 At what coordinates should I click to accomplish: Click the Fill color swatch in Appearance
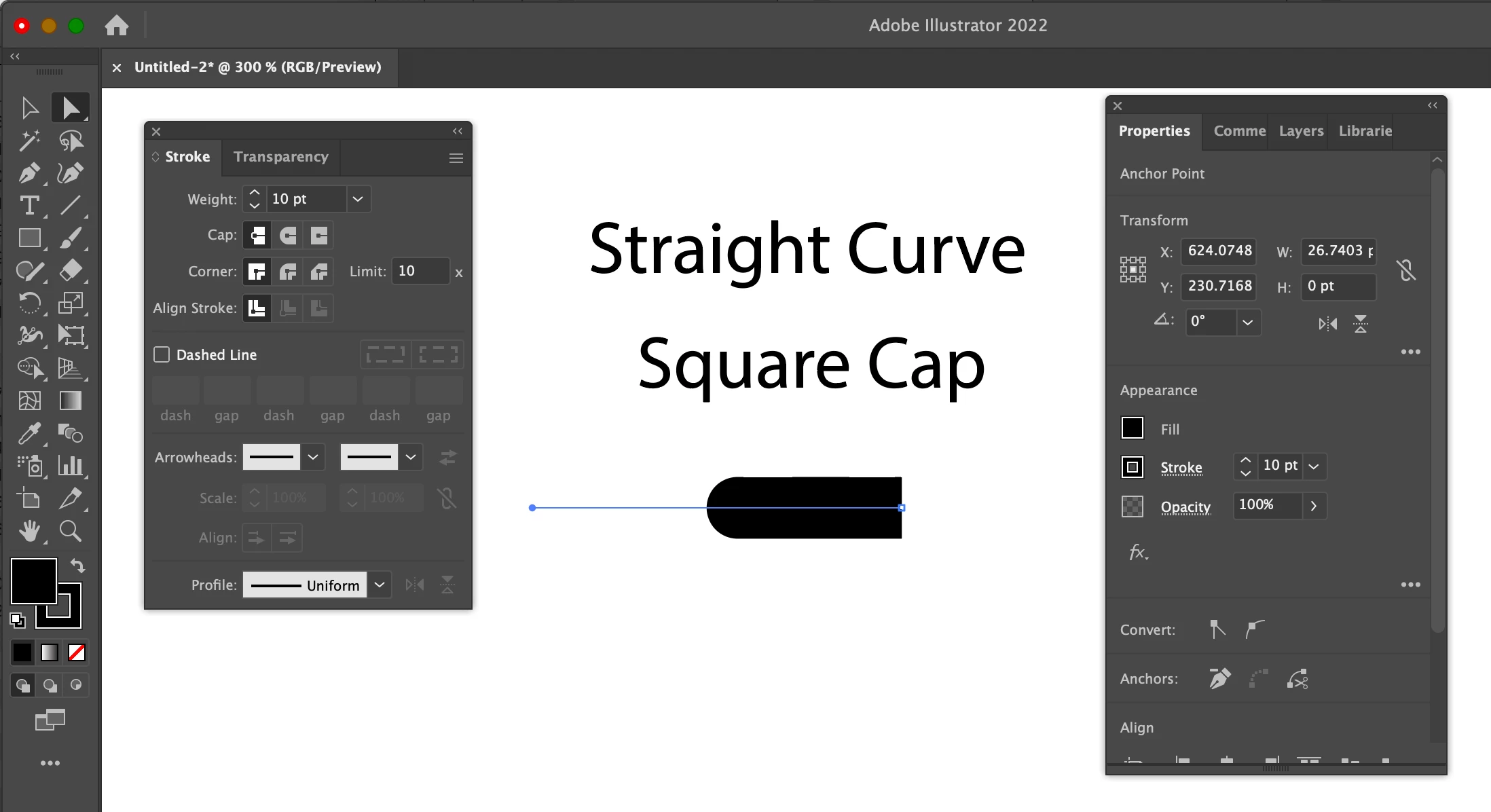pos(1133,428)
